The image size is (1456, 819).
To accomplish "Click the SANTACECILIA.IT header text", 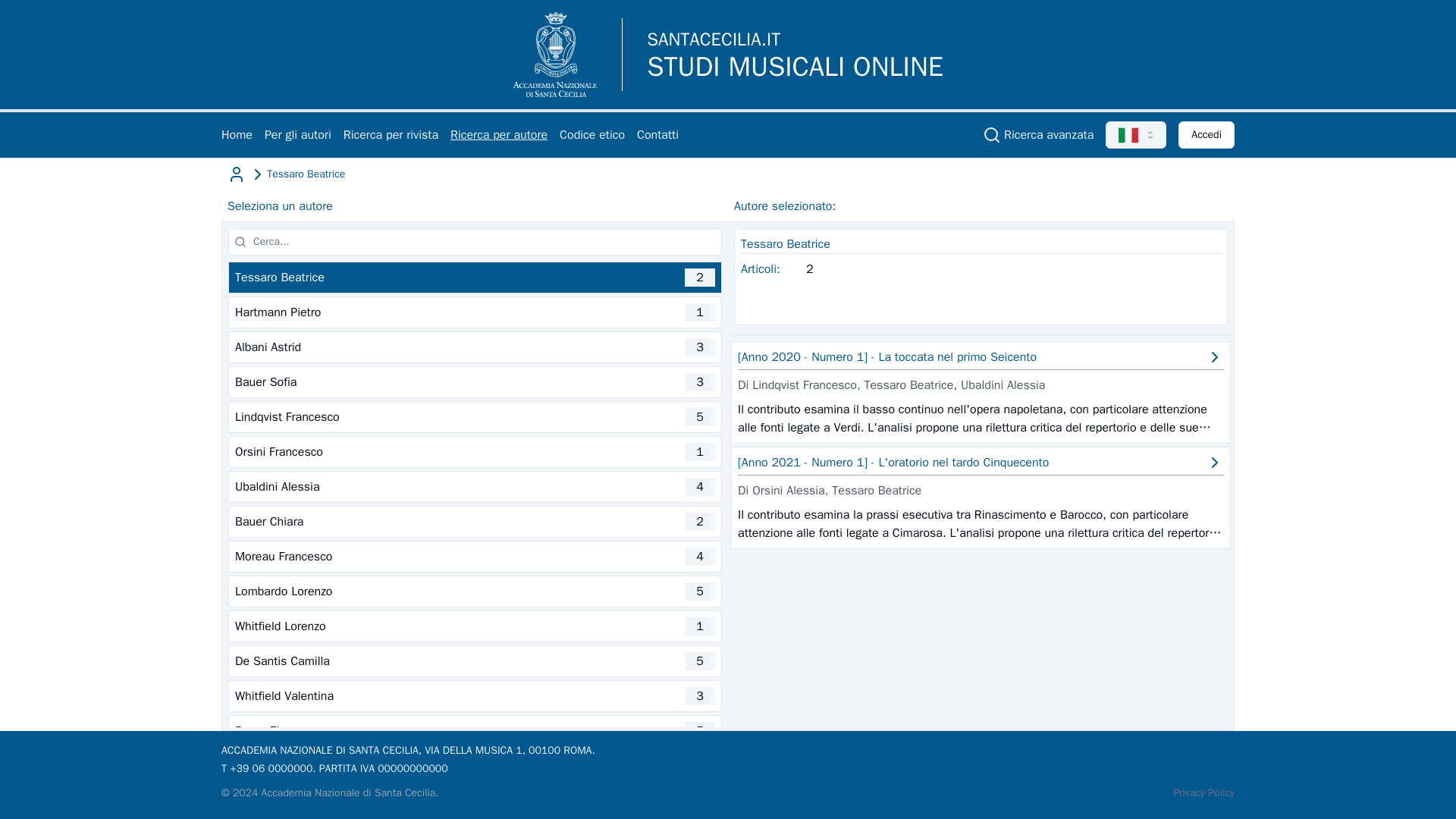I will 714,39.
